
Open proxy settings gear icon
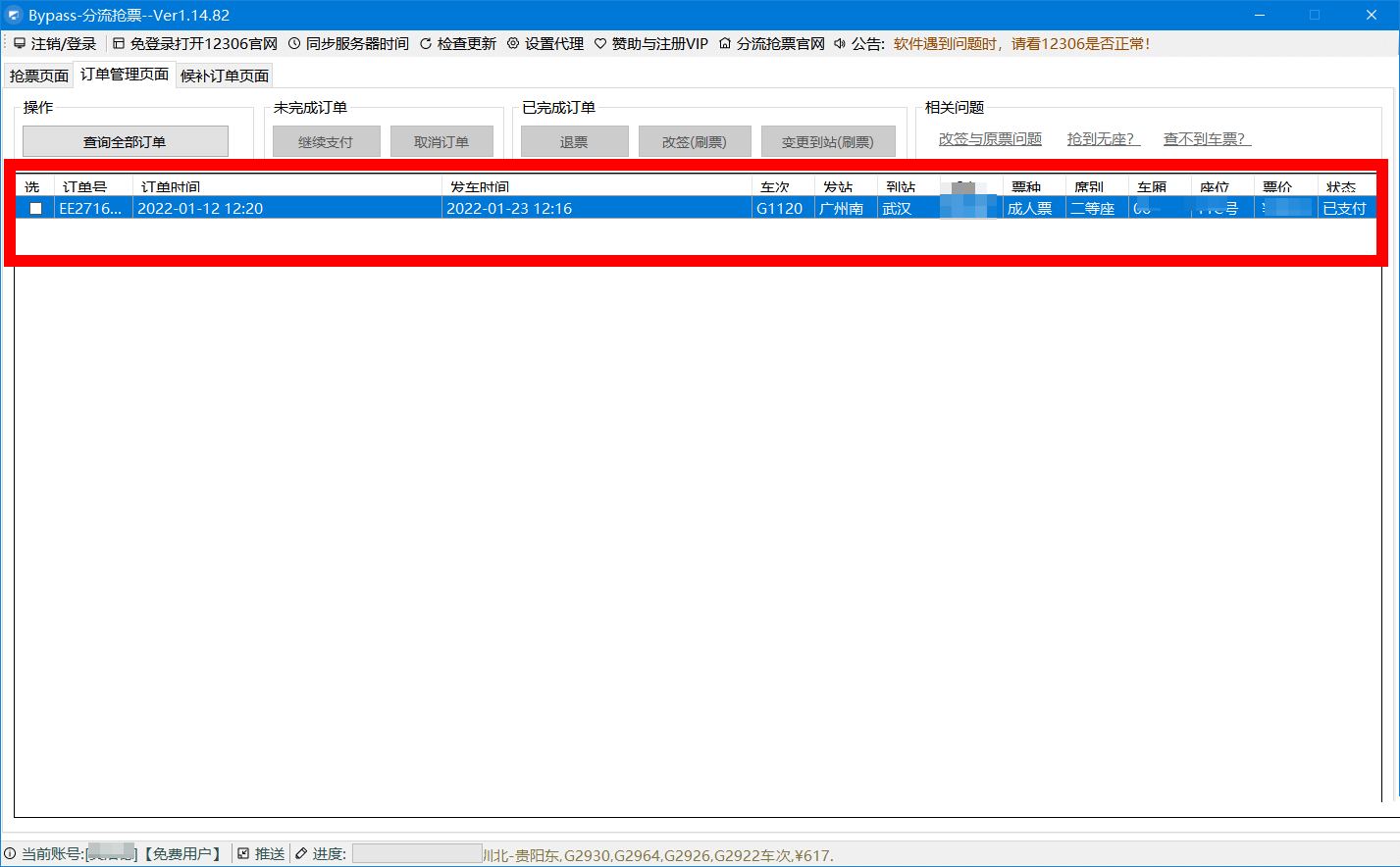click(x=512, y=44)
